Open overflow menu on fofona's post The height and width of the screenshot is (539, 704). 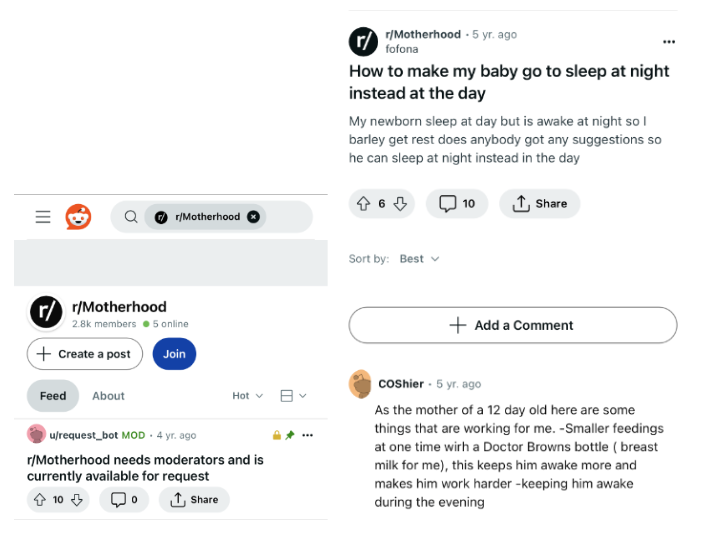[669, 42]
